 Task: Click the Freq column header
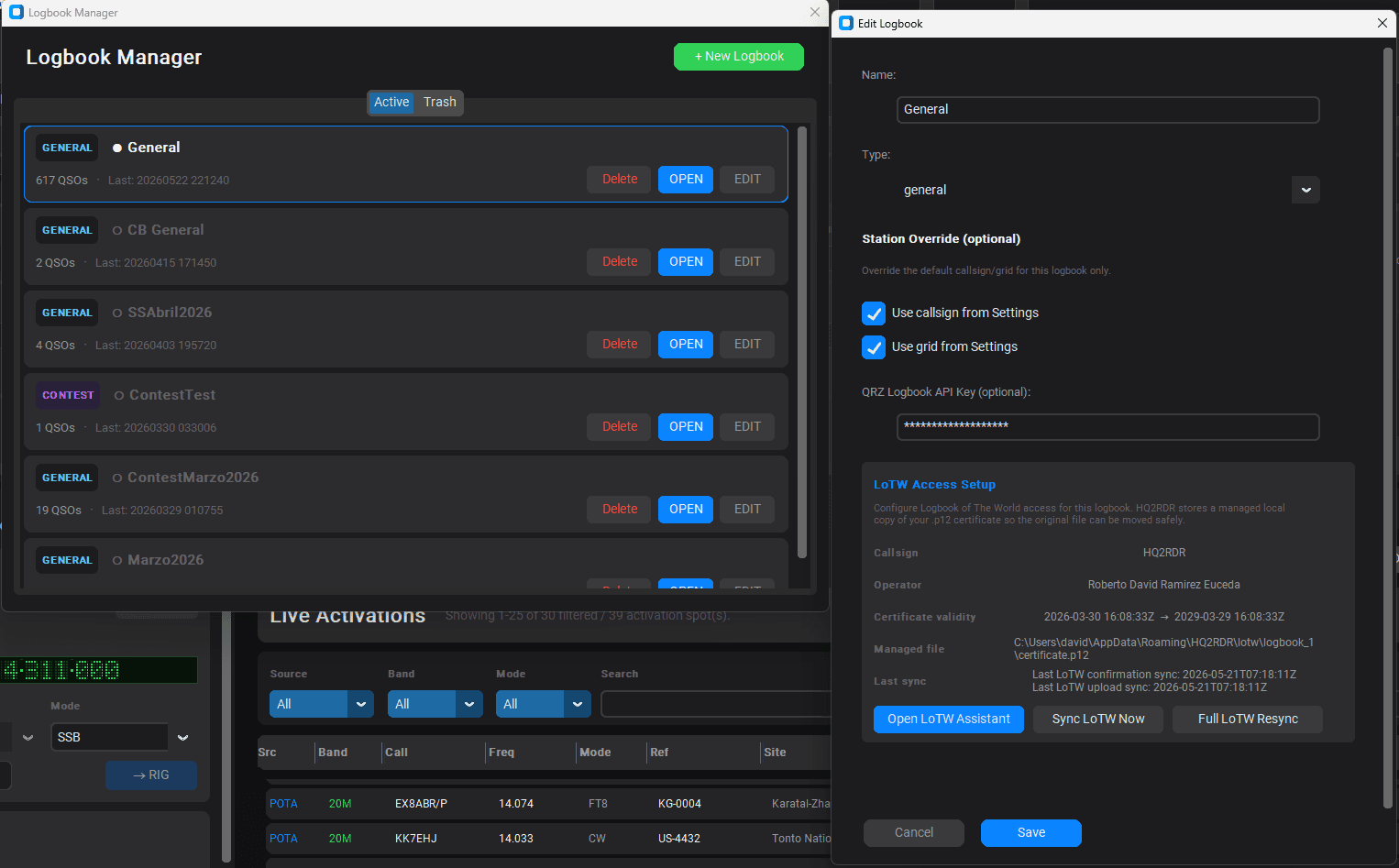501,753
